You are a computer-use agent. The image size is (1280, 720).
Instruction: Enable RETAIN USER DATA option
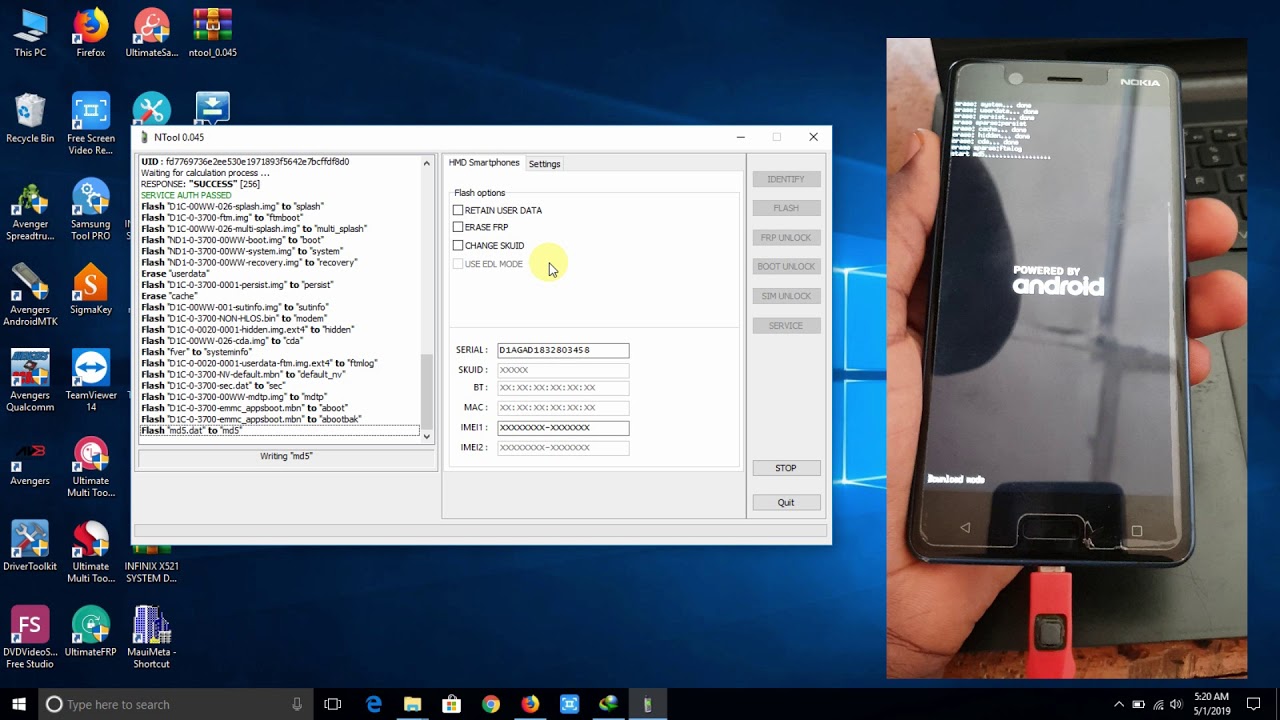(458, 210)
